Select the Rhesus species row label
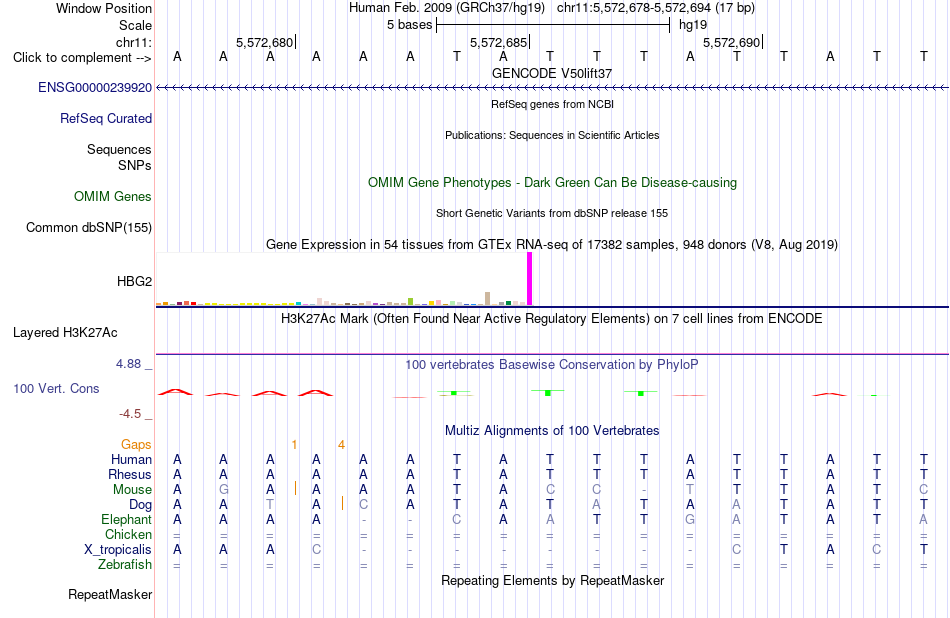This screenshot has width=950, height=618. pos(130,474)
